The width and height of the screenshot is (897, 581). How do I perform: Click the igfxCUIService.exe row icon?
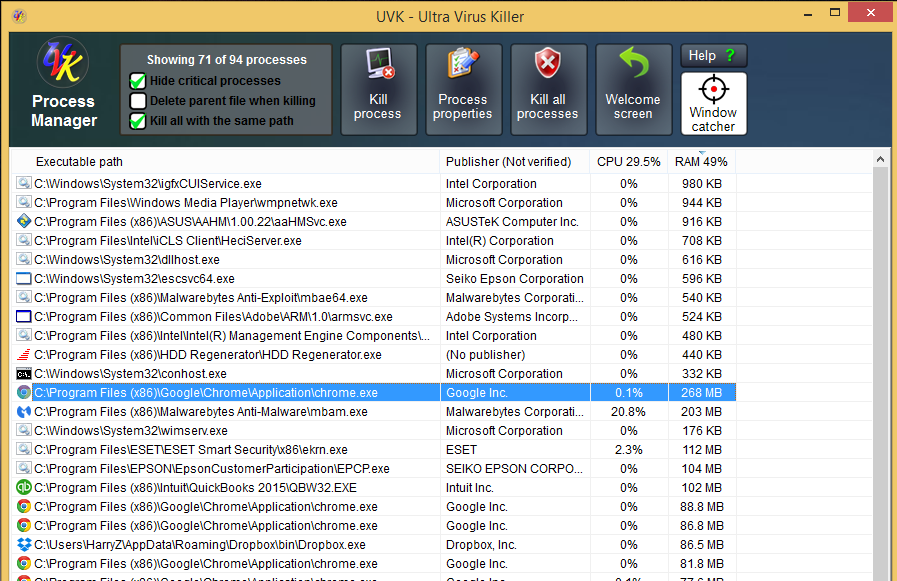pos(23,184)
